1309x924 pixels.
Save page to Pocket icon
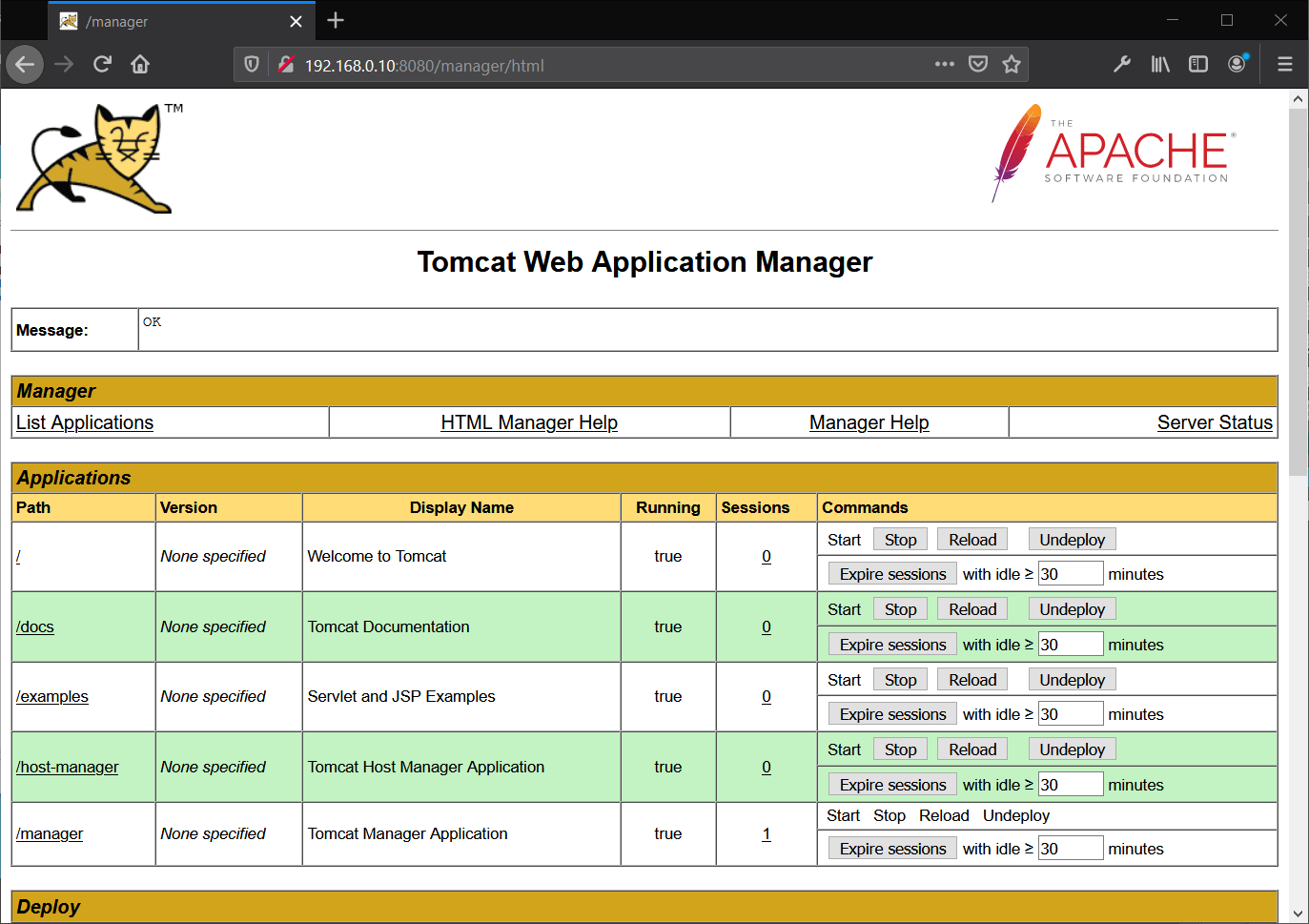[978, 64]
